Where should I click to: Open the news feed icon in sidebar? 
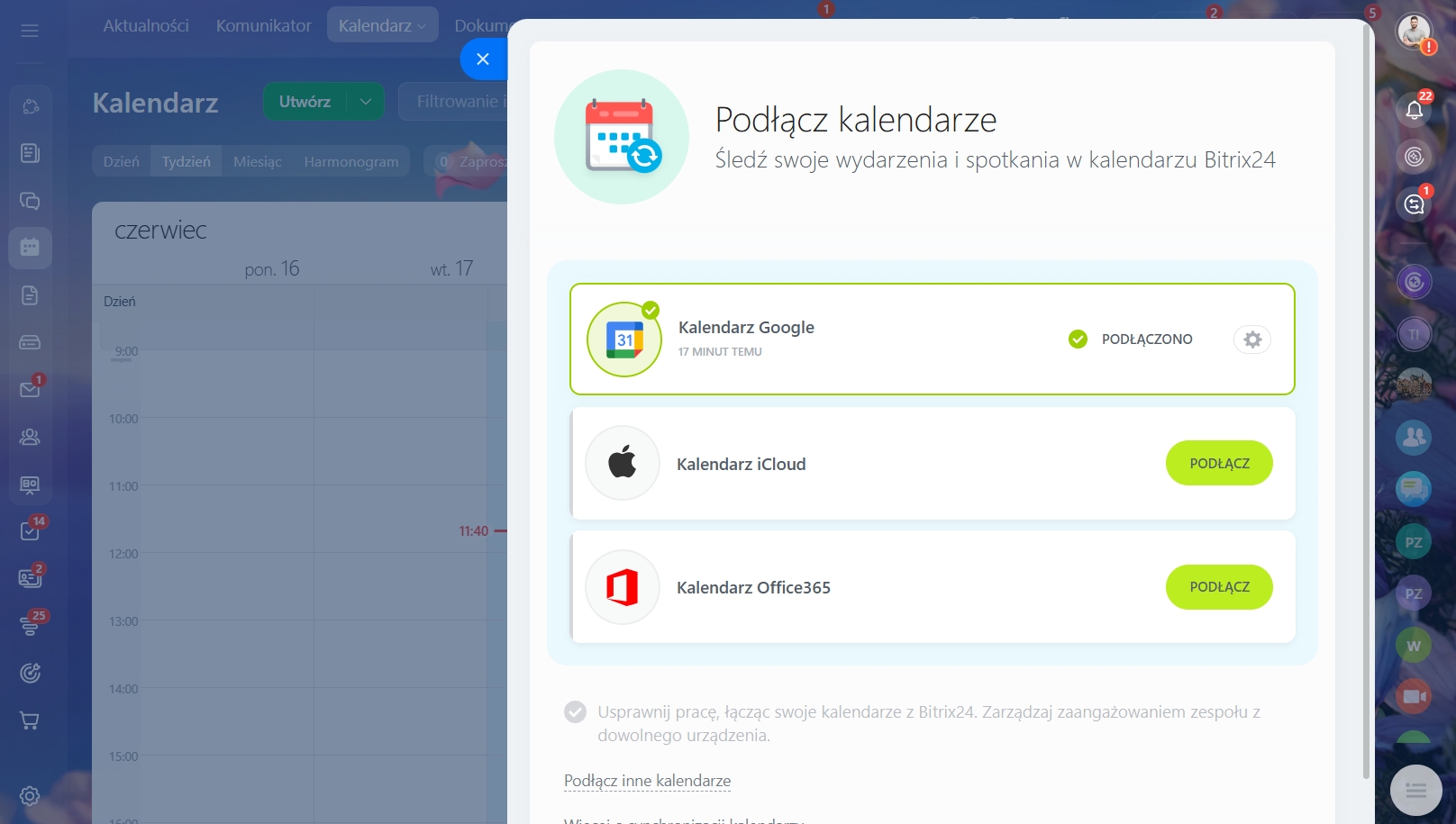(x=30, y=153)
